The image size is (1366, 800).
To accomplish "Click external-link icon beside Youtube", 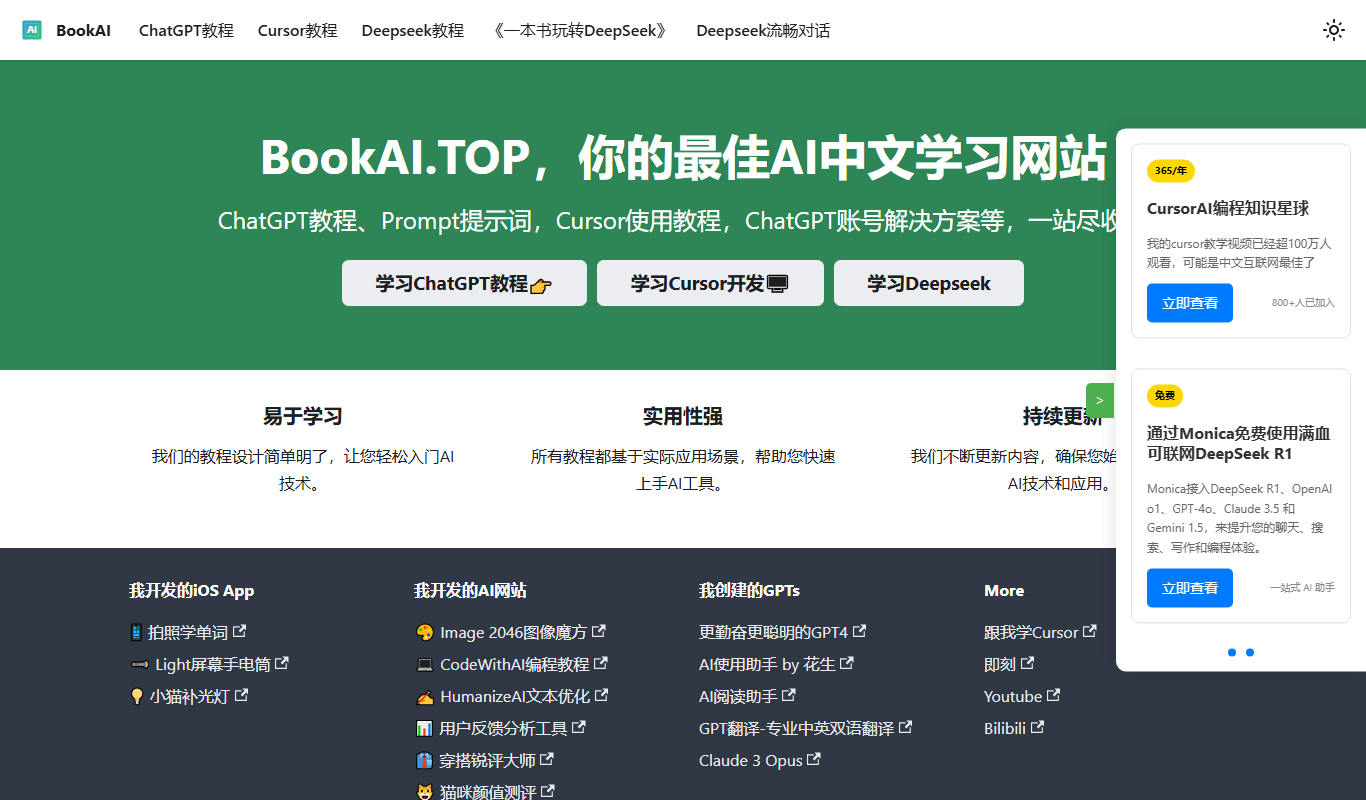I will [1055, 695].
